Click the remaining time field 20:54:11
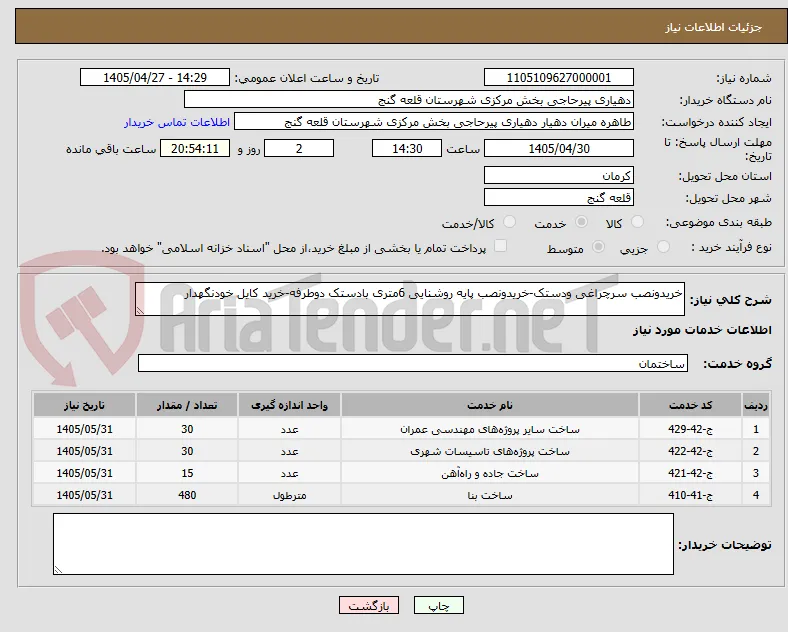 point(195,149)
